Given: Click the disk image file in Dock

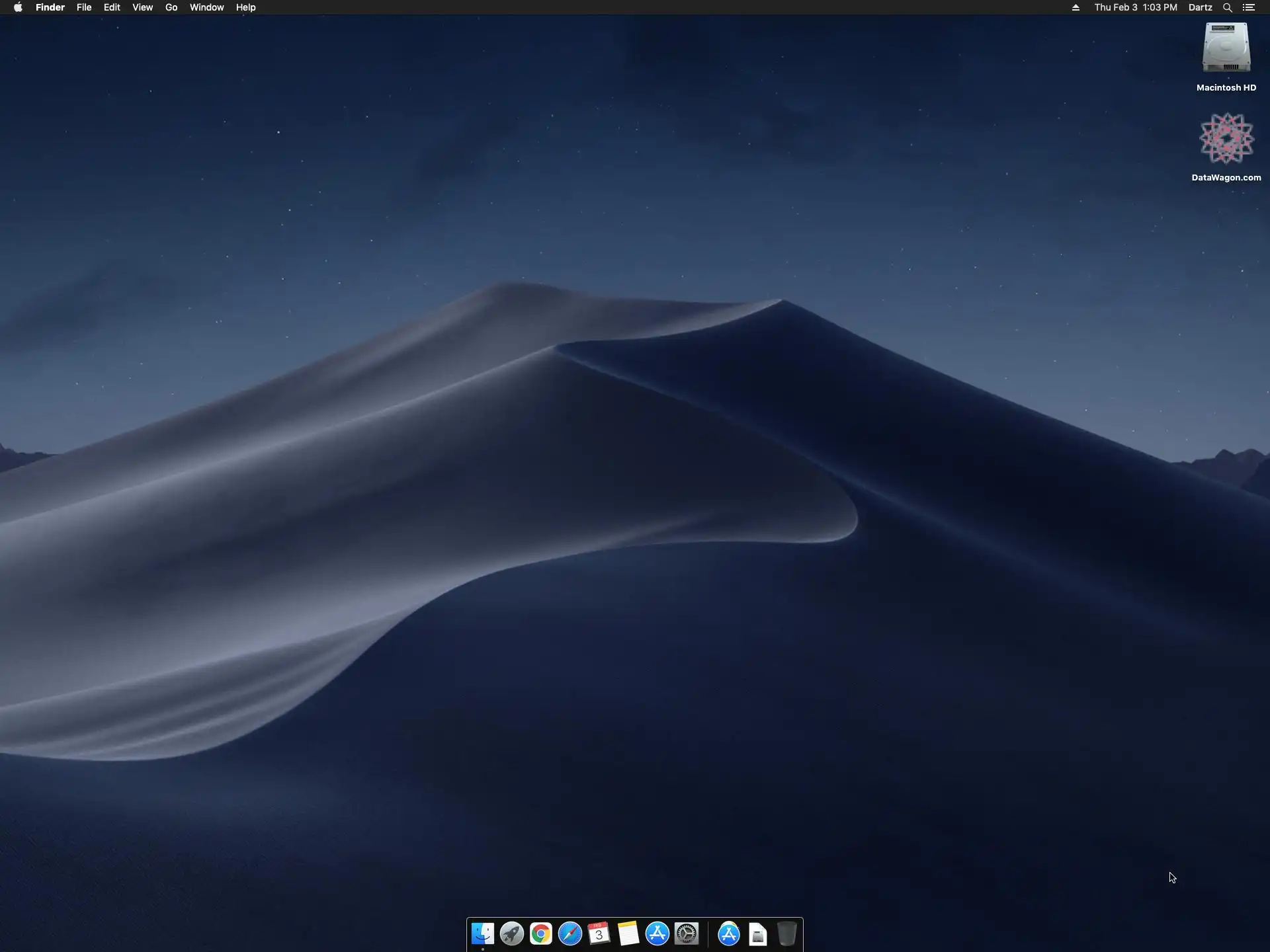Looking at the screenshot, I should pos(758,934).
